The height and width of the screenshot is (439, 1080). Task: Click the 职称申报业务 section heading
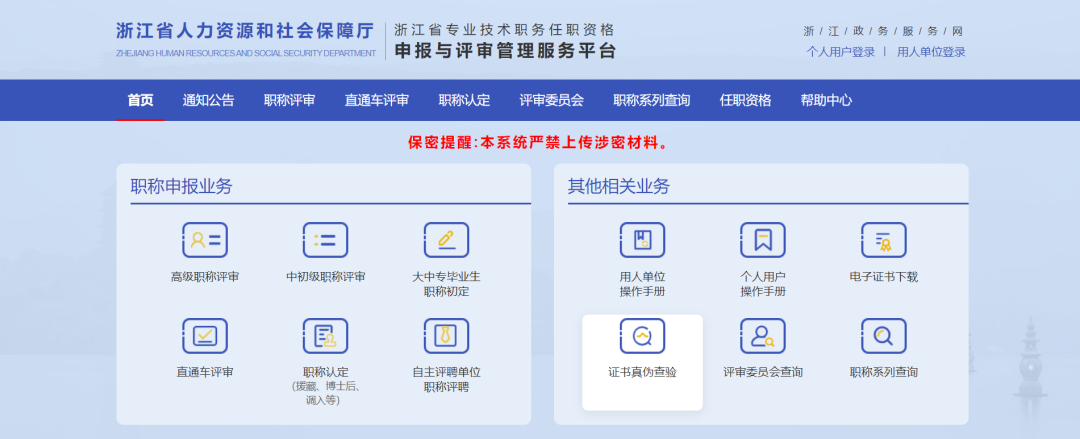(x=182, y=187)
